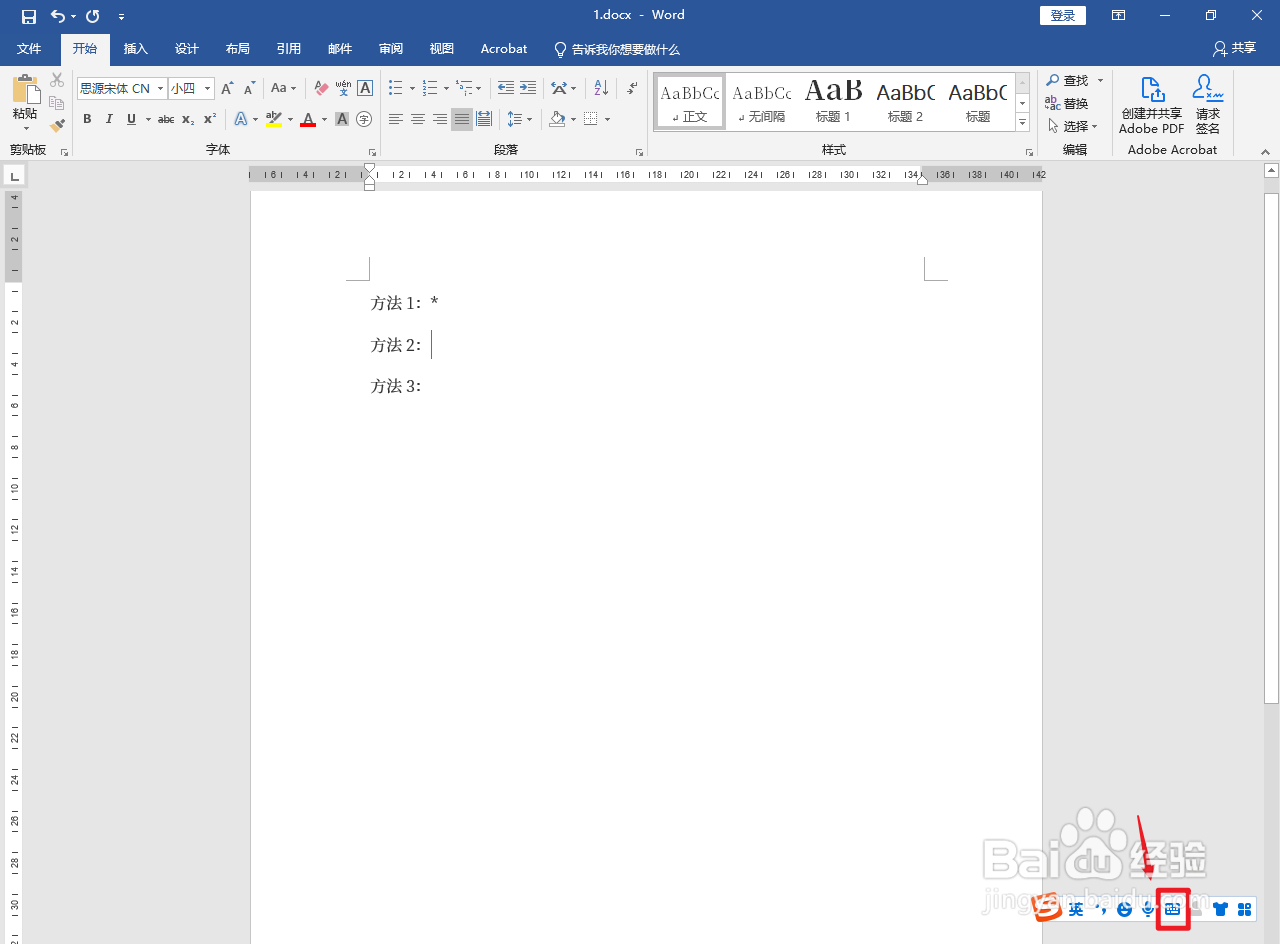The height and width of the screenshot is (944, 1280).
Task: Request signatures via Adobe Acrobat
Action: tap(1208, 104)
